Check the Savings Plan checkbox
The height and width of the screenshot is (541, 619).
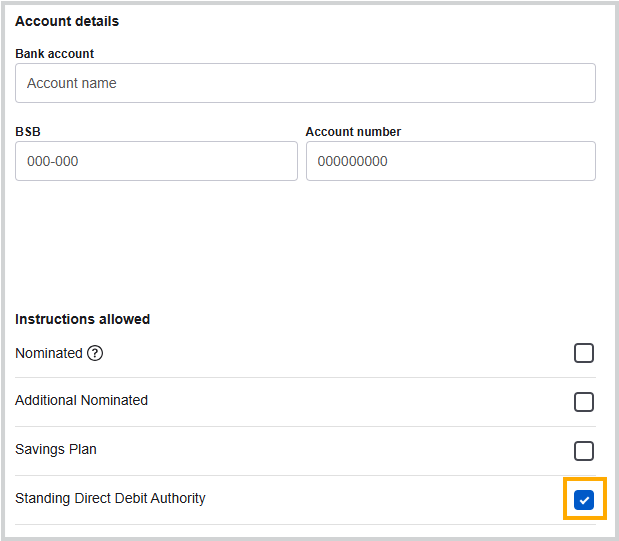pyautogui.click(x=584, y=451)
